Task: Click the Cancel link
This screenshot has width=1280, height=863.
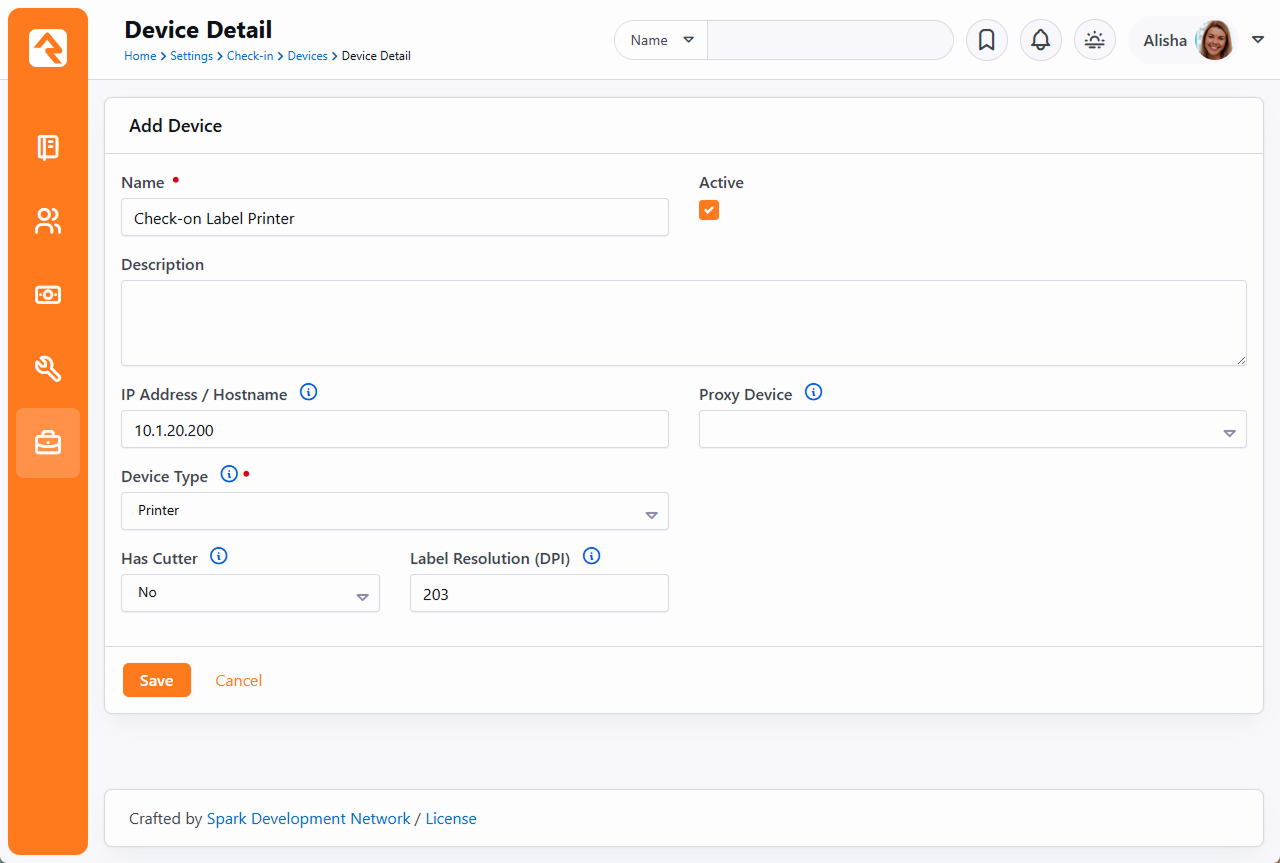Action: [x=238, y=680]
